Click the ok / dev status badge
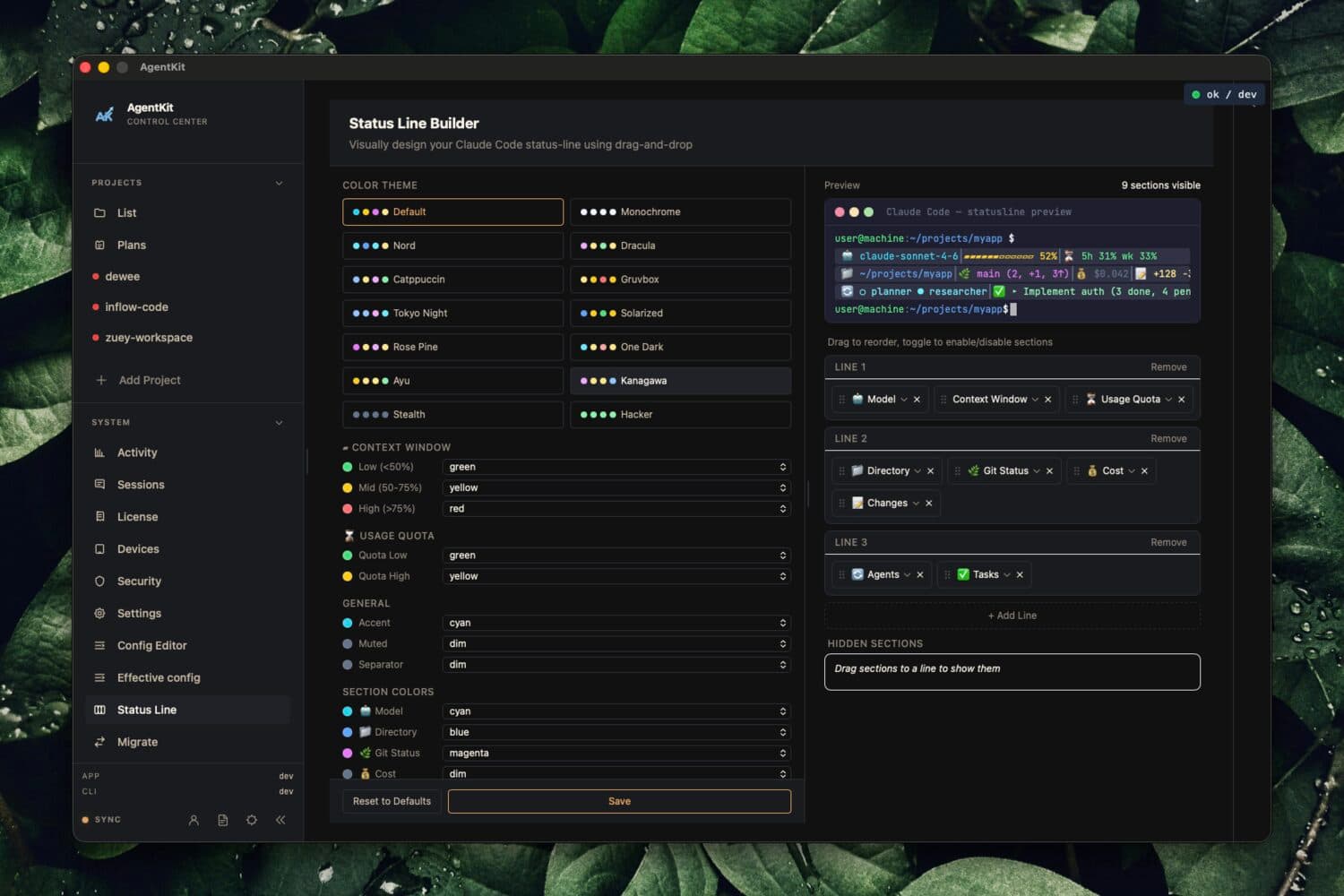 (x=1226, y=94)
